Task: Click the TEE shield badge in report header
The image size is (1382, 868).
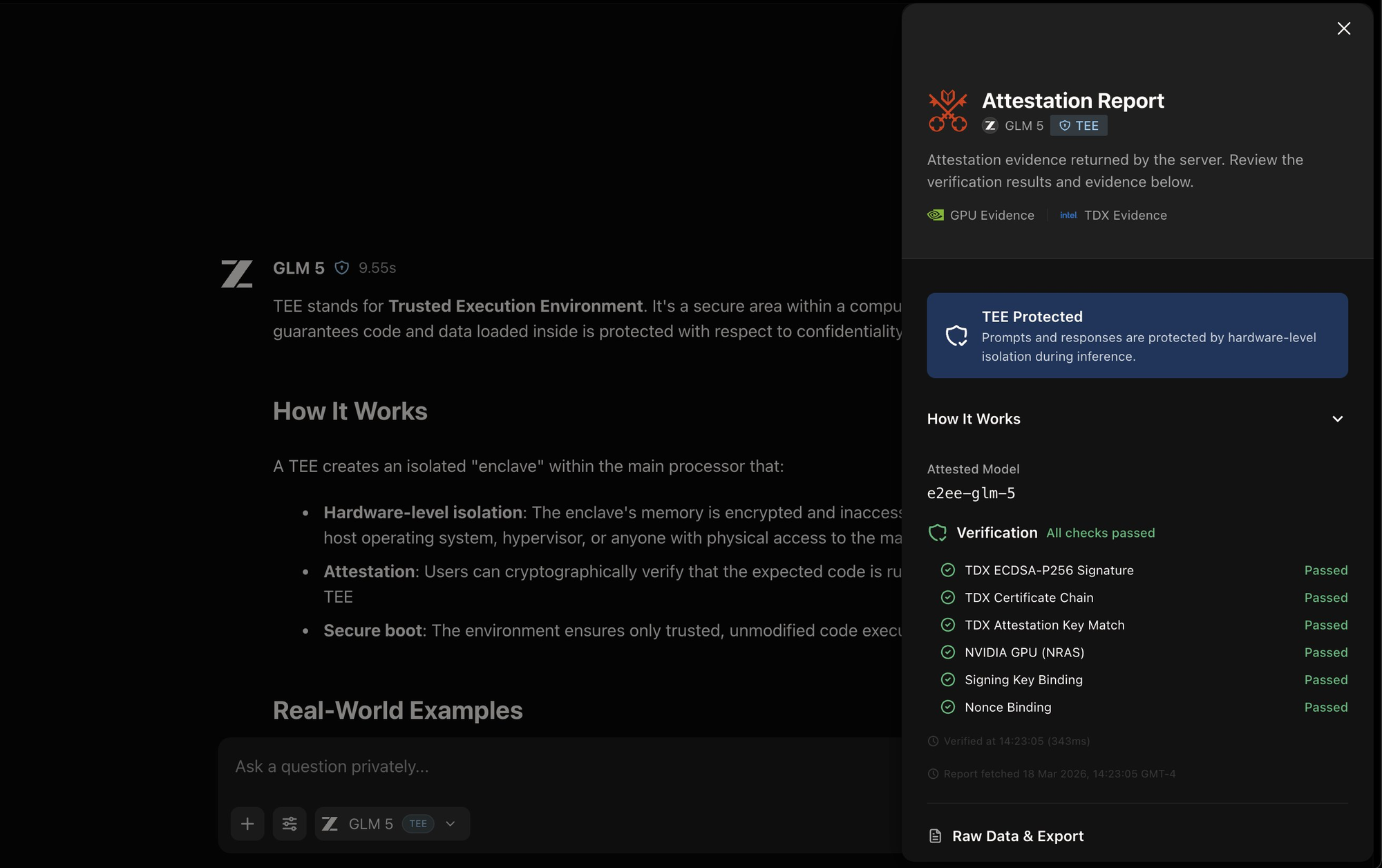Action: [1079, 126]
